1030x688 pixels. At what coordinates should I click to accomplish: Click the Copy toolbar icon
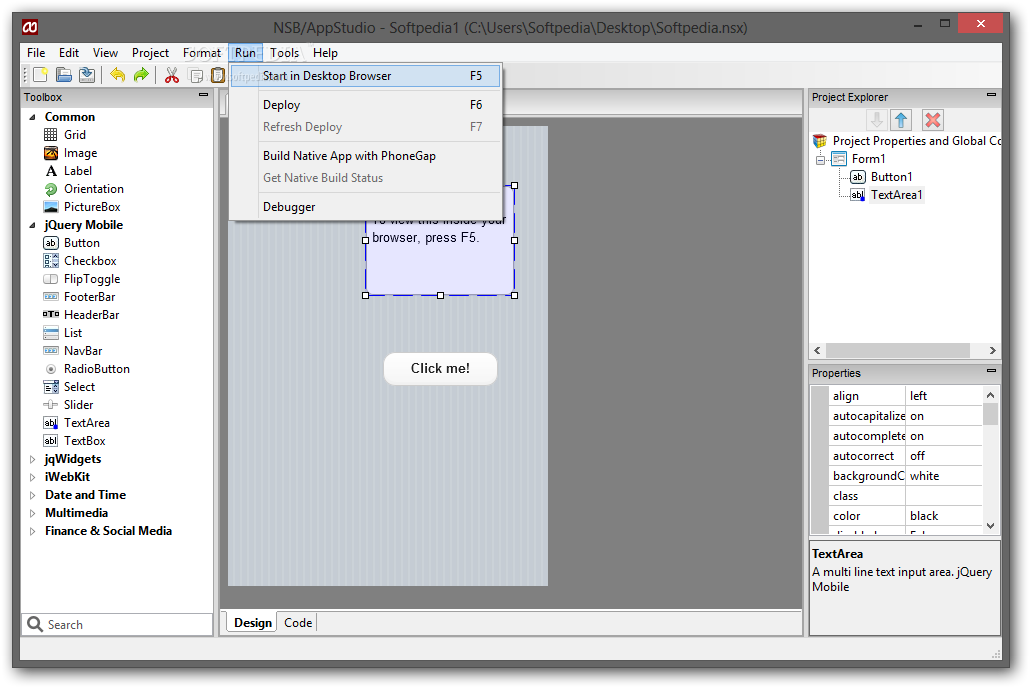pyautogui.click(x=196, y=76)
